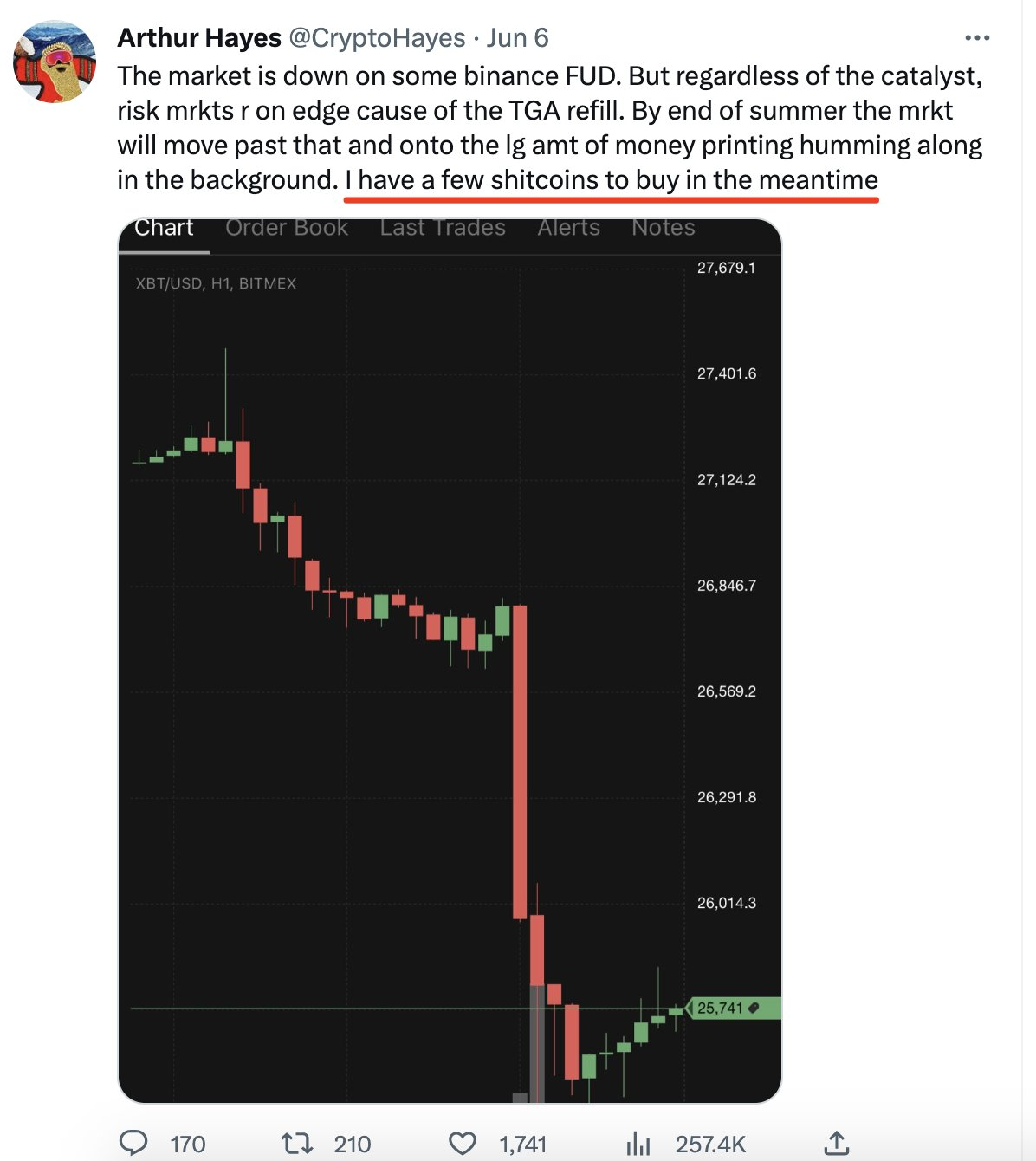Click the reply speech bubble icon
Image resolution: width=1036 pixels, height=1161 pixels.
(133, 1143)
